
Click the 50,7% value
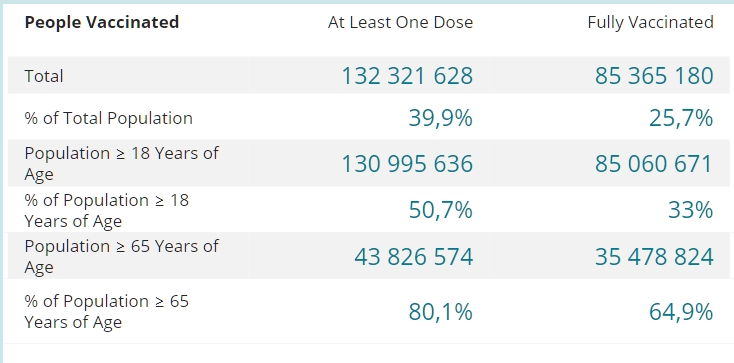click(x=440, y=210)
